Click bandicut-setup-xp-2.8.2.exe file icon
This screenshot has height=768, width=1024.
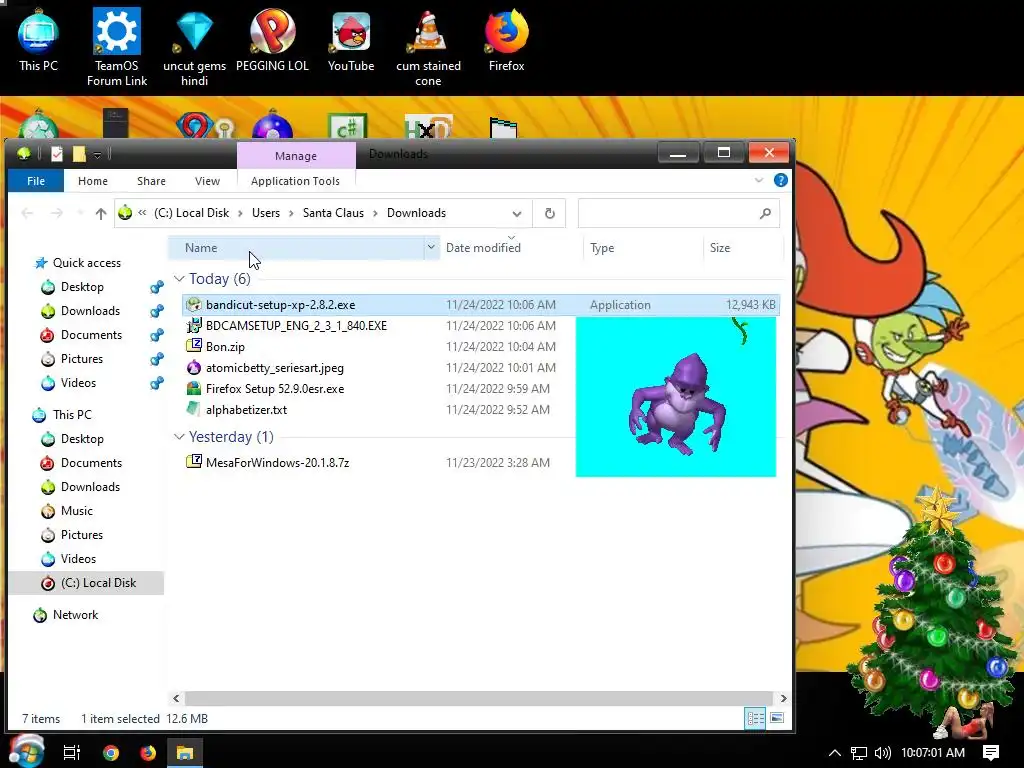pos(194,304)
